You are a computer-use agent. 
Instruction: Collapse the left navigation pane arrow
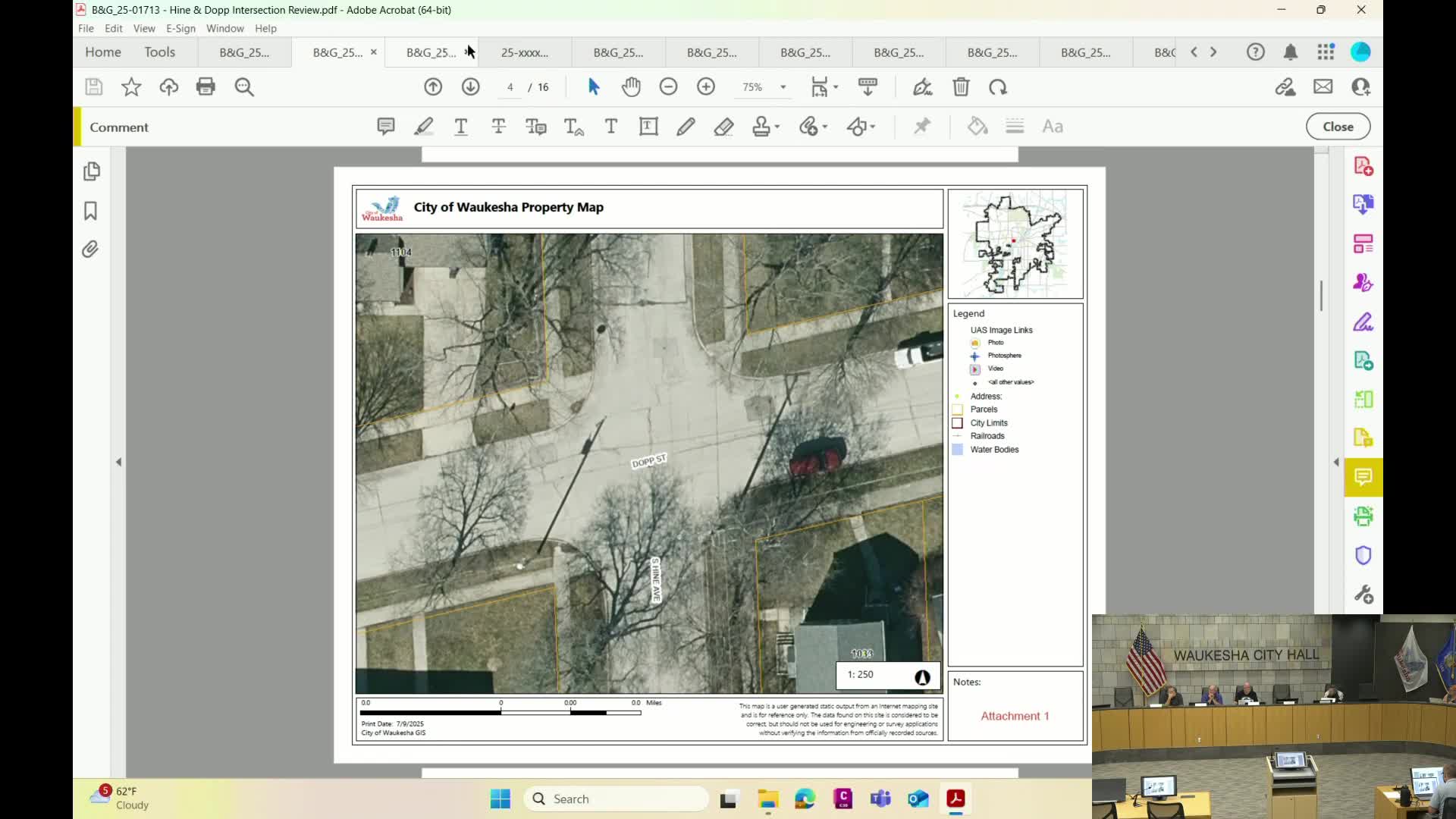point(118,462)
